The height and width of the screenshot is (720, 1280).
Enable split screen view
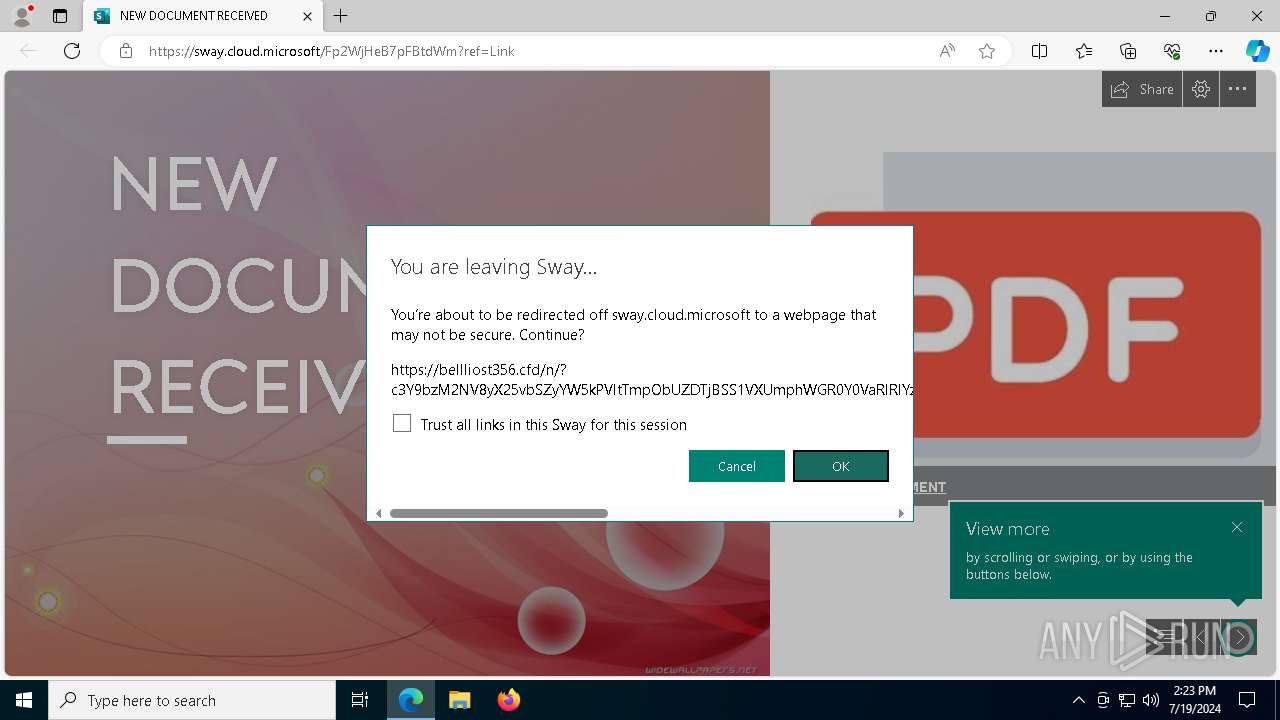(x=1040, y=51)
